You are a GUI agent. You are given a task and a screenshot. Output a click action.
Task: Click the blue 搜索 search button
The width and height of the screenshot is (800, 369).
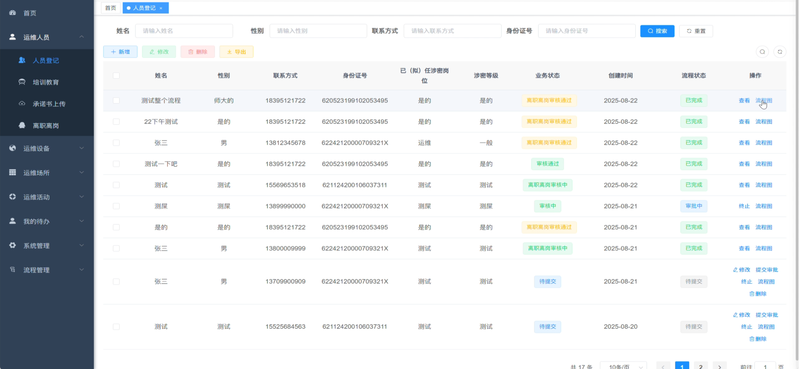(657, 31)
